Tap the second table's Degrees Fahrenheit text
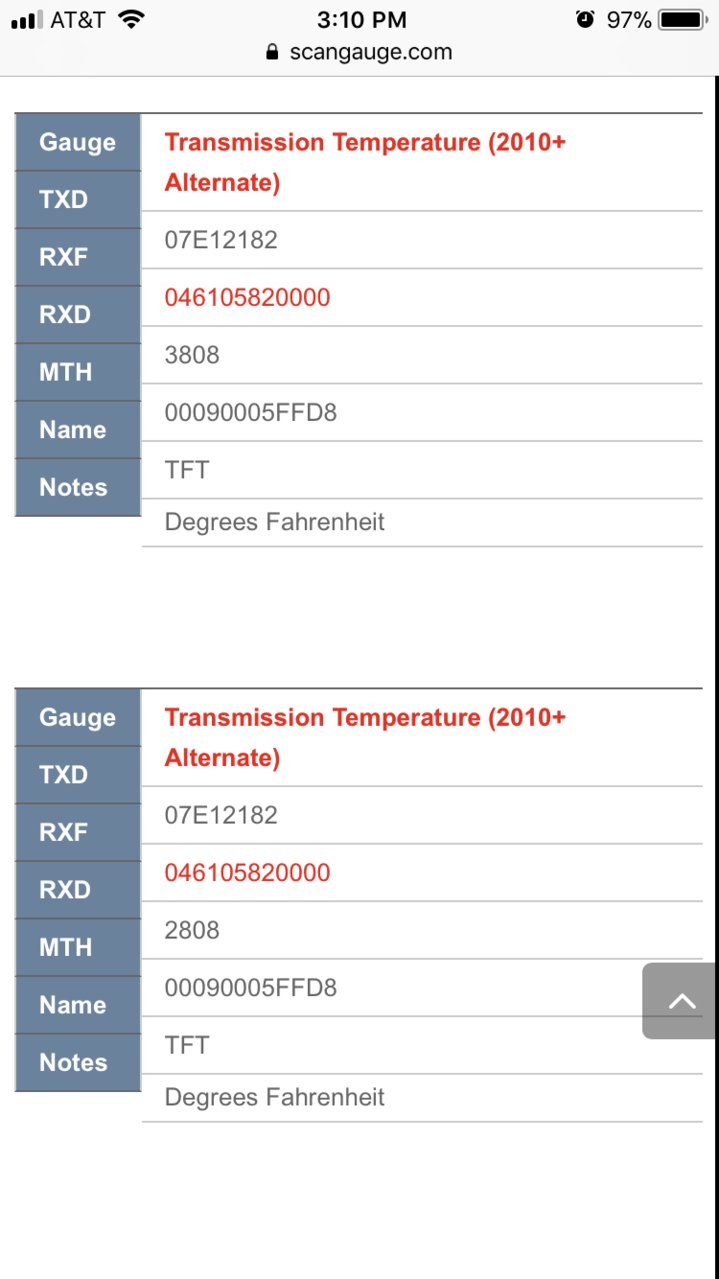Viewport: 719px width, 1279px height. tap(274, 1097)
